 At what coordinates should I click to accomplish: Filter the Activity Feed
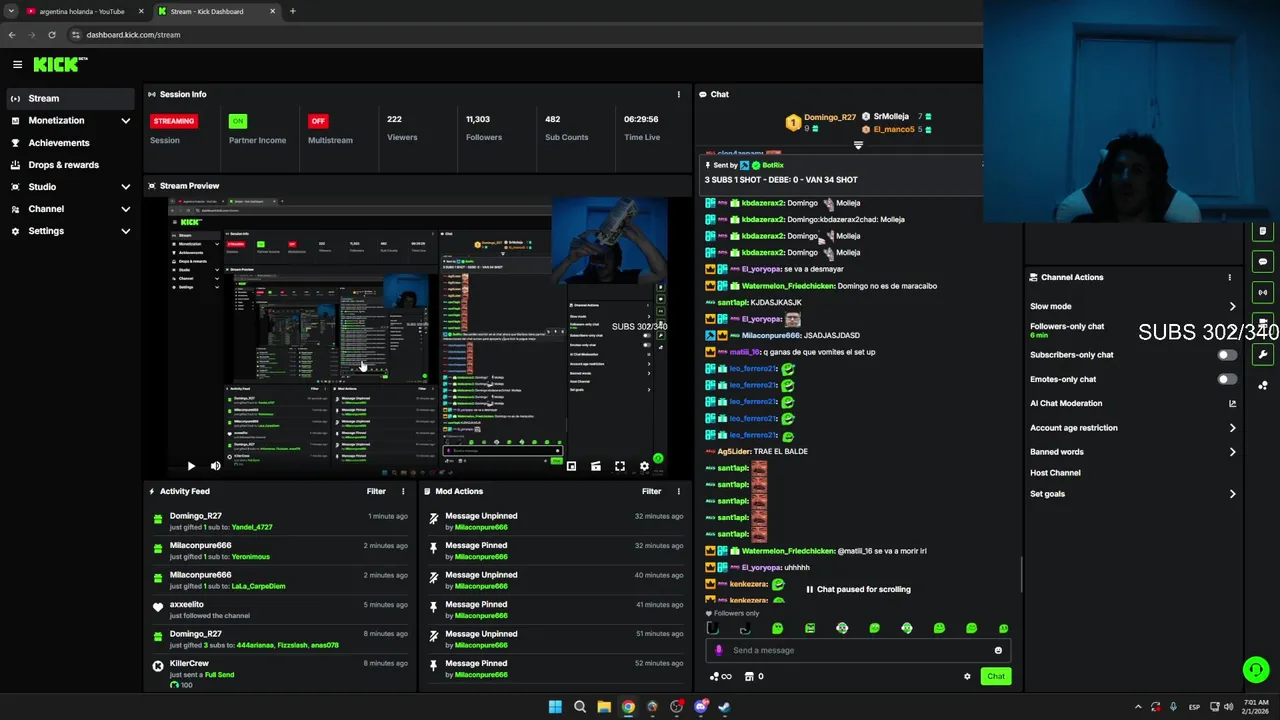376,491
